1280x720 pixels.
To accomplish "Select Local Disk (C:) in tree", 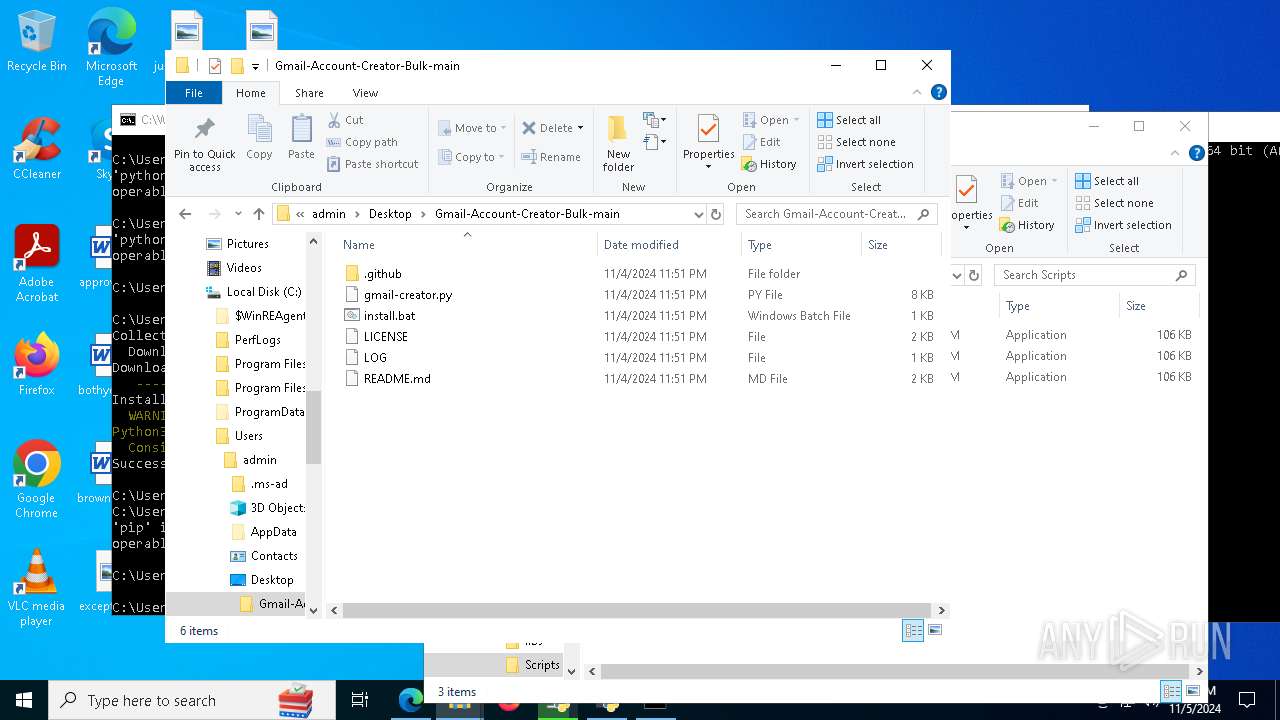I will [263, 292].
